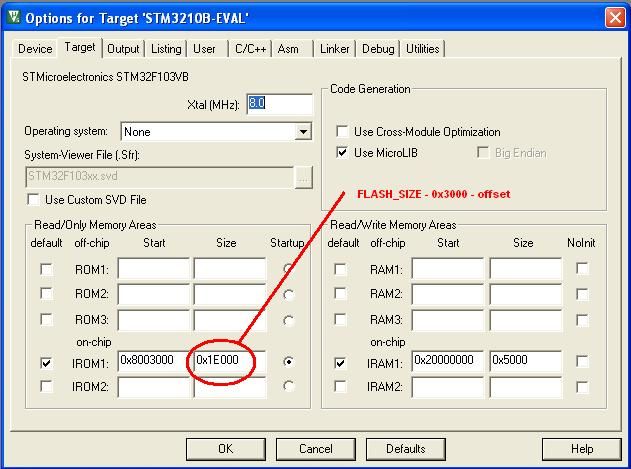Enable NoInit for IRAM1
The image size is (631, 469).
point(582,361)
